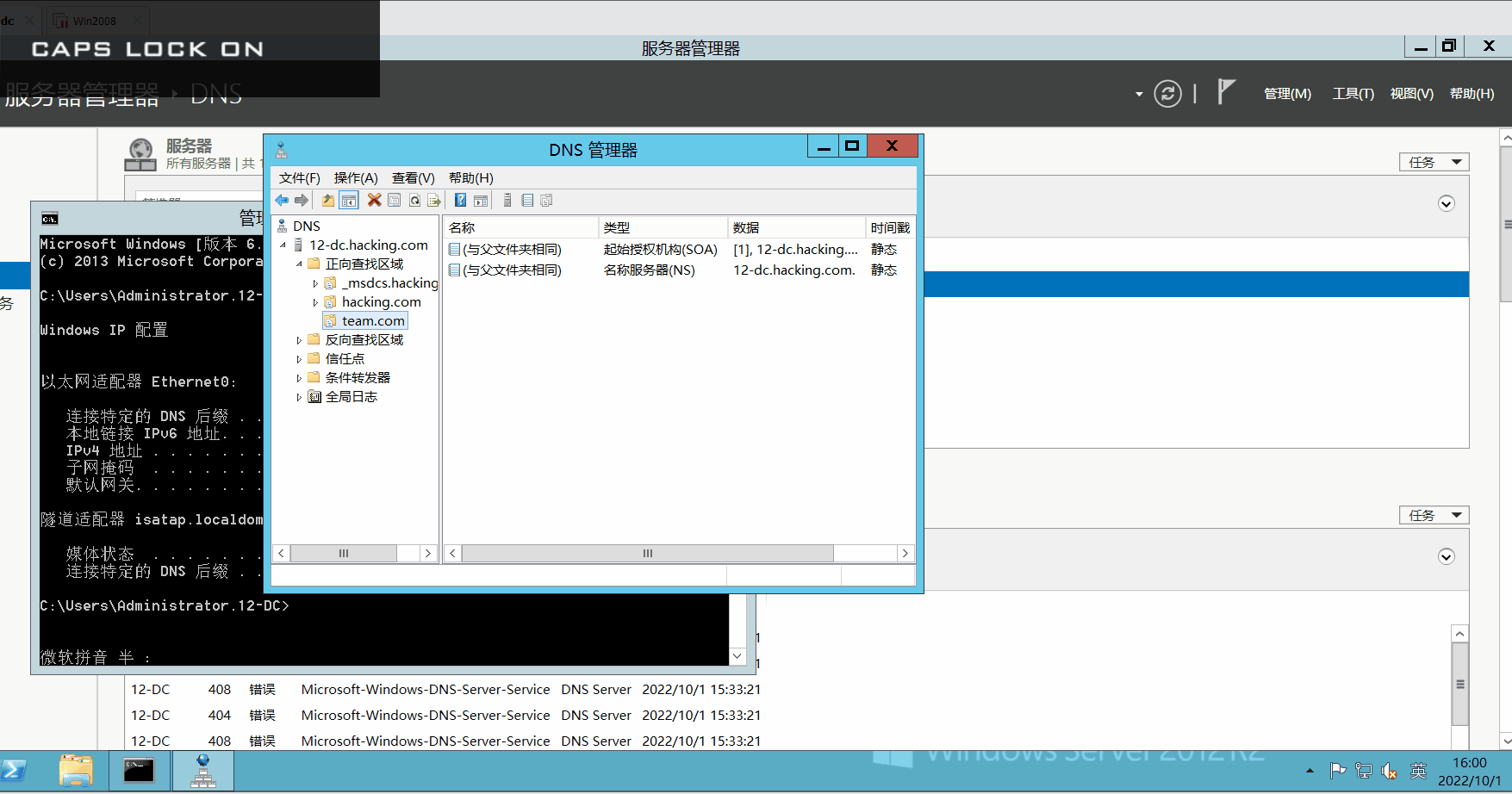The image size is (1512, 794).
Task: Select the 起始授权机构(SOA) record row
Action: (677, 250)
